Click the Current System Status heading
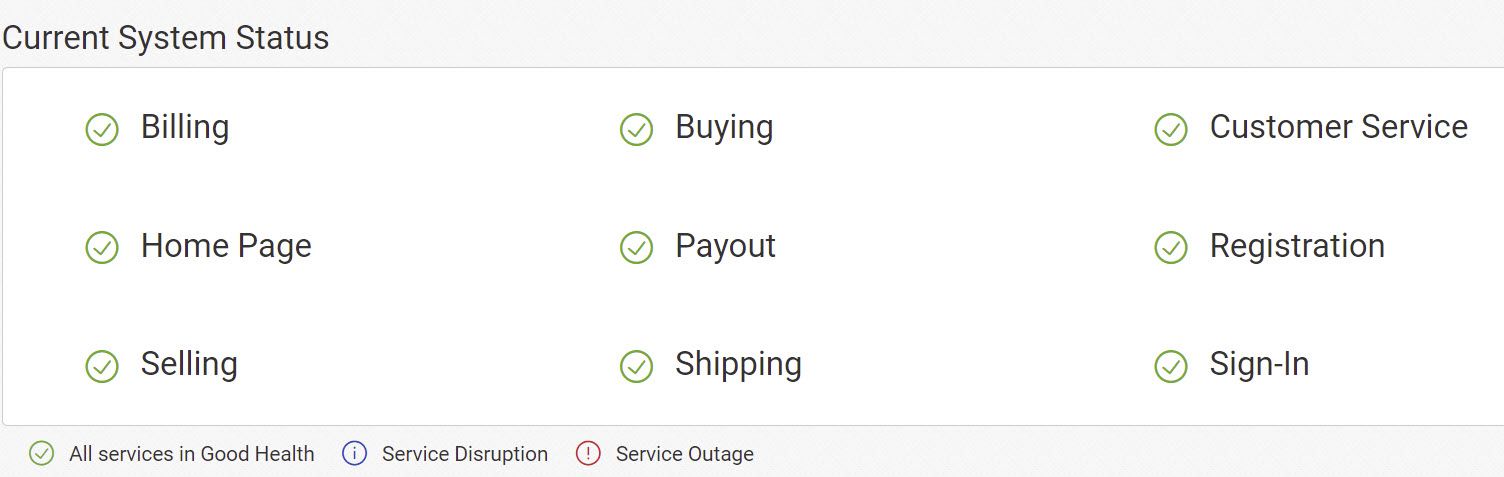This screenshot has height=477, width=1504. tap(166, 38)
